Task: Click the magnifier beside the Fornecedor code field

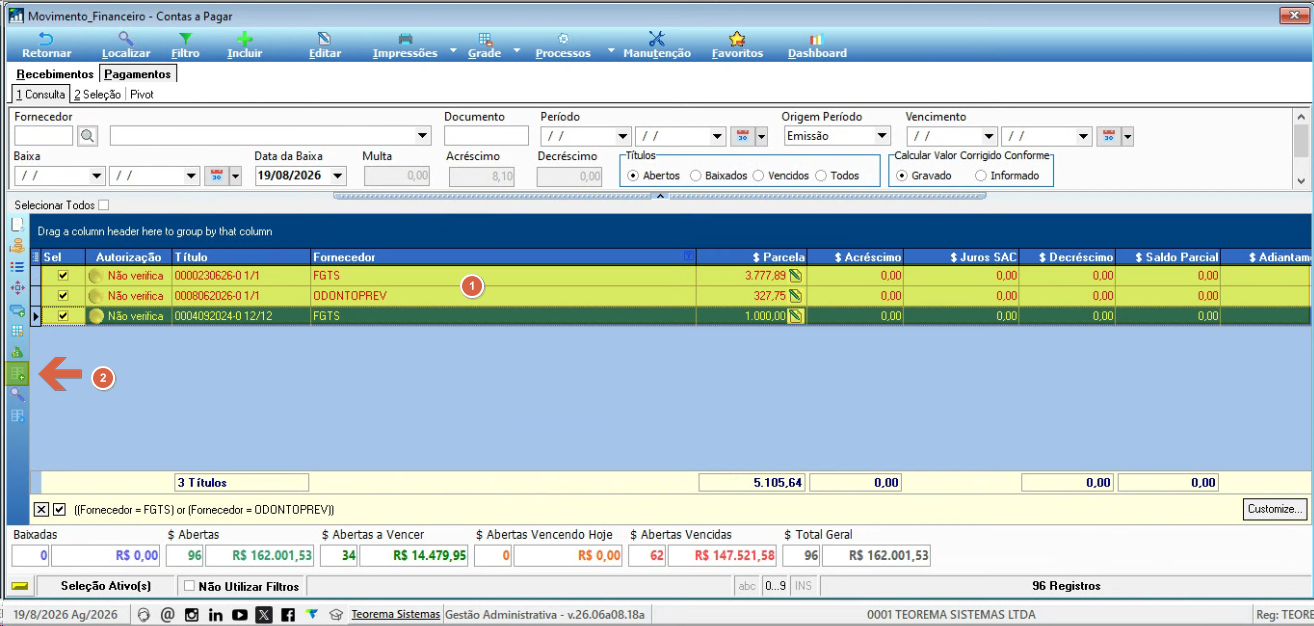Action: (87, 136)
